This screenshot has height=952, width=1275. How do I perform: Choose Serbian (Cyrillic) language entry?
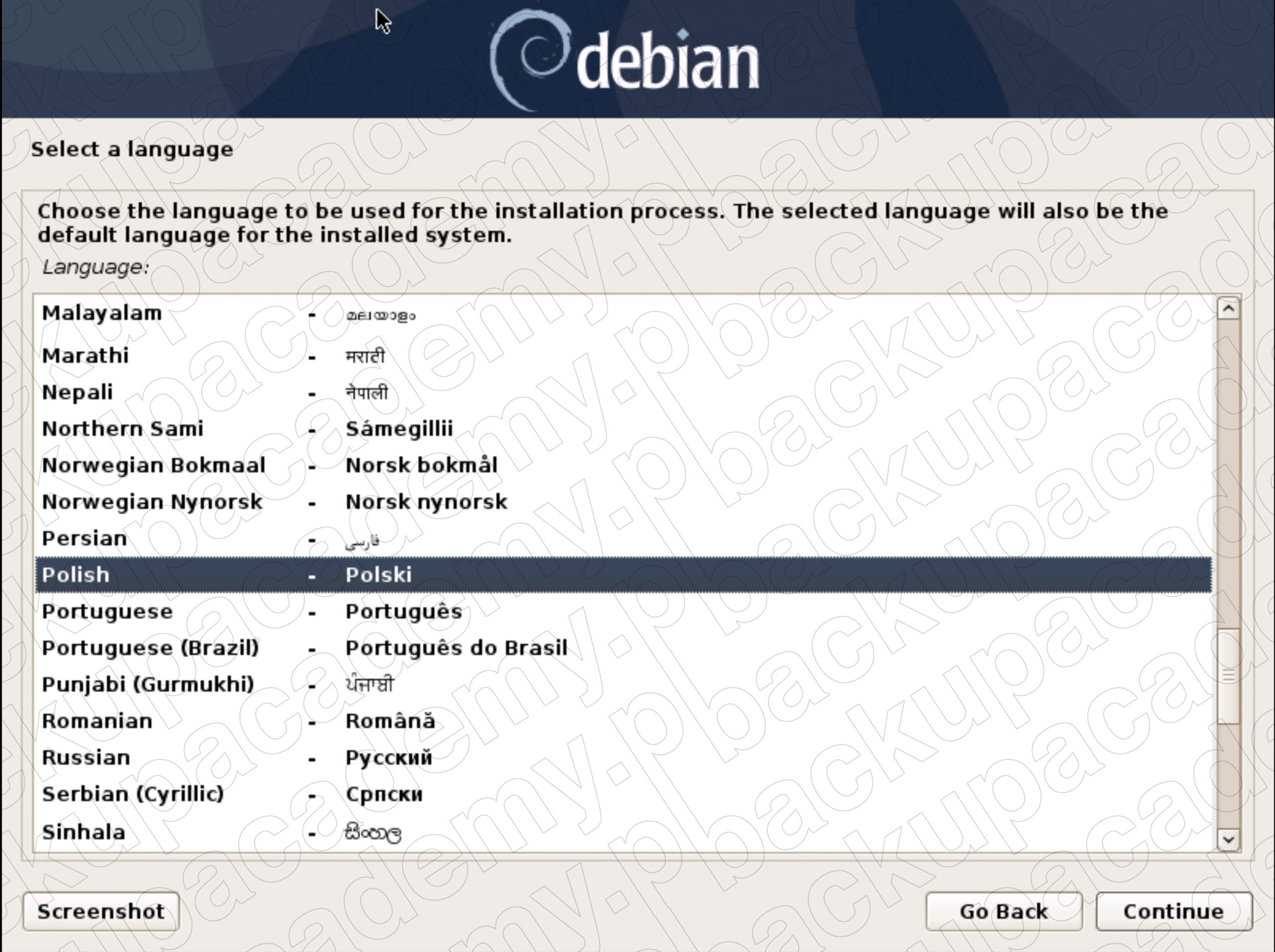click(623, 794)
